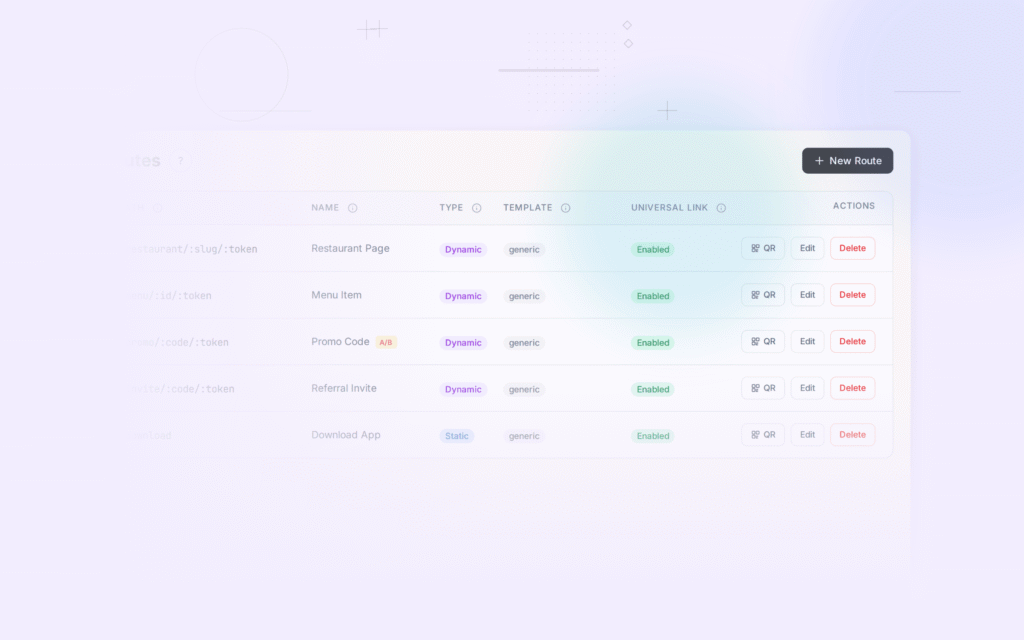Show info tooltip for NAME column
Screen dimensions: 1024x640
(x=353, y=208)
